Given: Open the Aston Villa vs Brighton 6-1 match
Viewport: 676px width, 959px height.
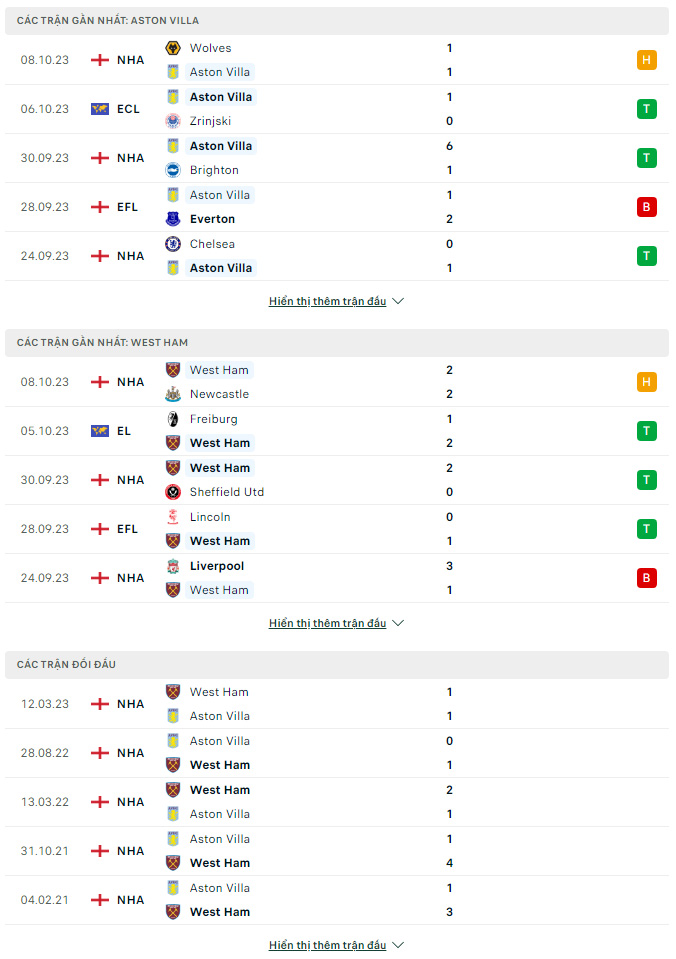Looking at the screenshot, I should pyautogui.click(x=337, y=158).
